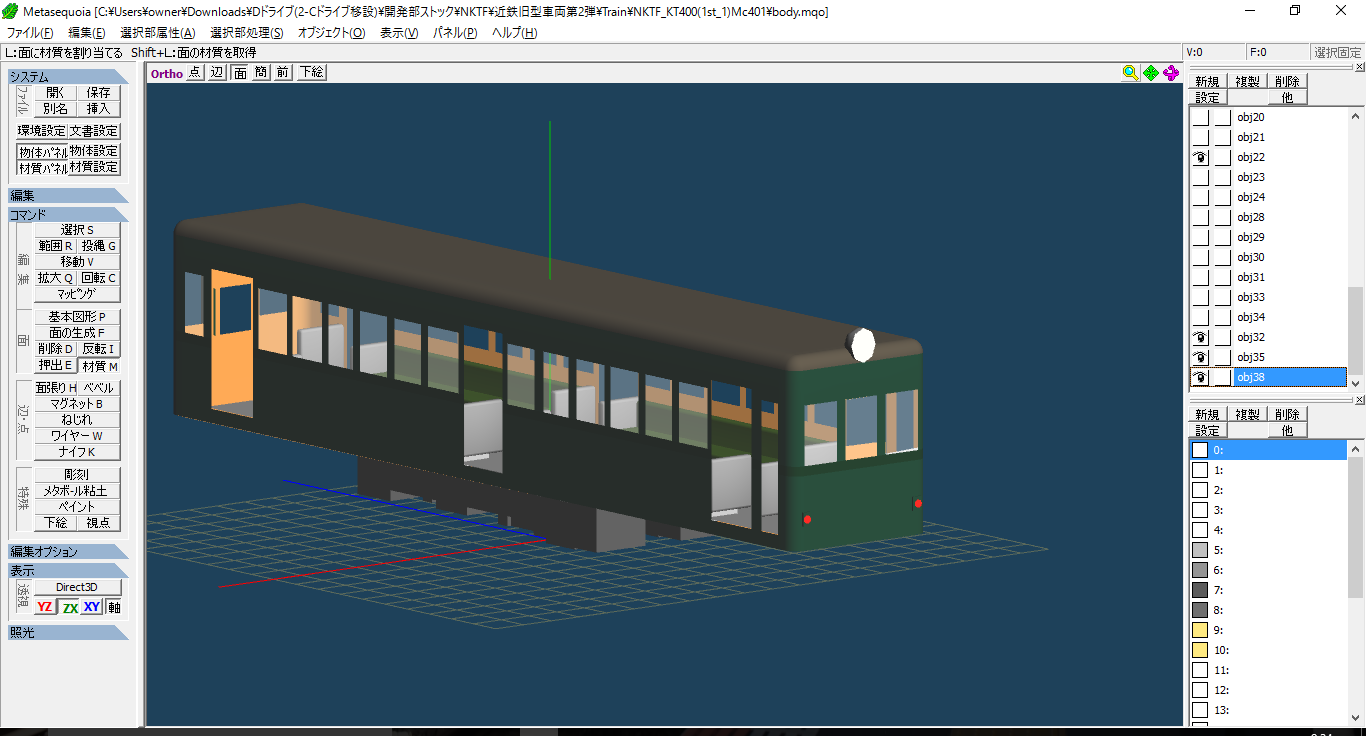Viewport: 1366px width, 736px height.
Task: Expand the 照光 panel header
Action: pyautogui.click(x=69, y=633)
